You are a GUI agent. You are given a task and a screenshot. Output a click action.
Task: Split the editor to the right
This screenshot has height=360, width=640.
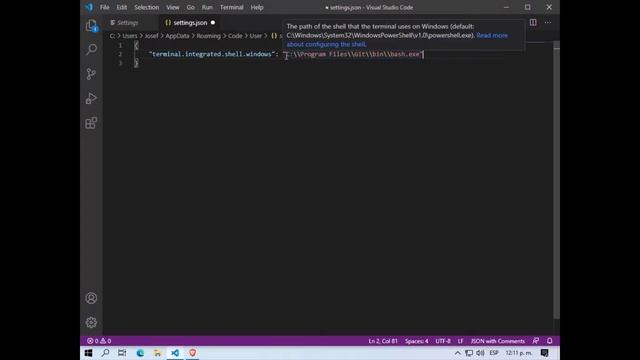coord(533,22)
